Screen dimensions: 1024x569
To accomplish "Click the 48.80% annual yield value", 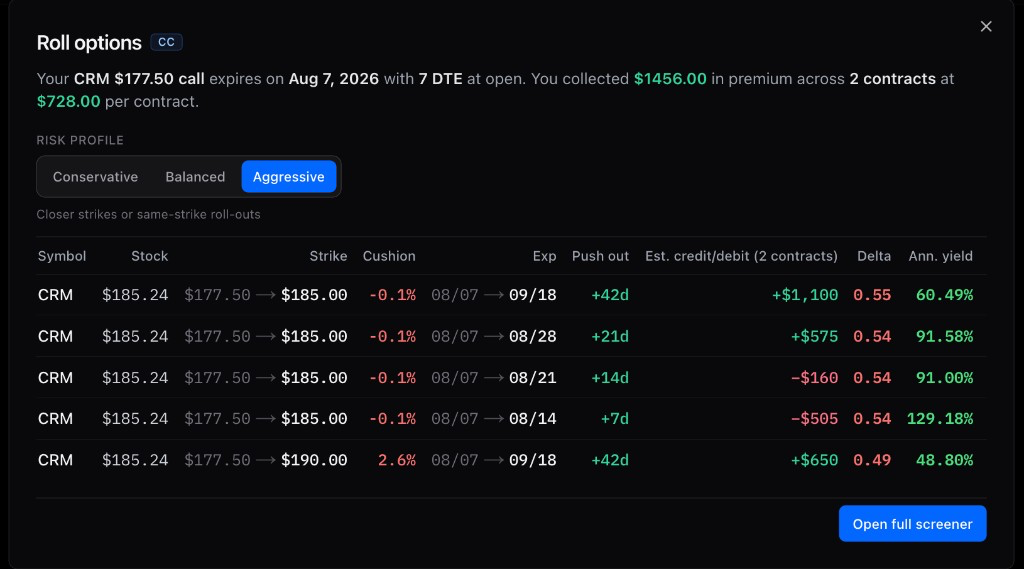I will pyautogui.click(x=944, y=460).
